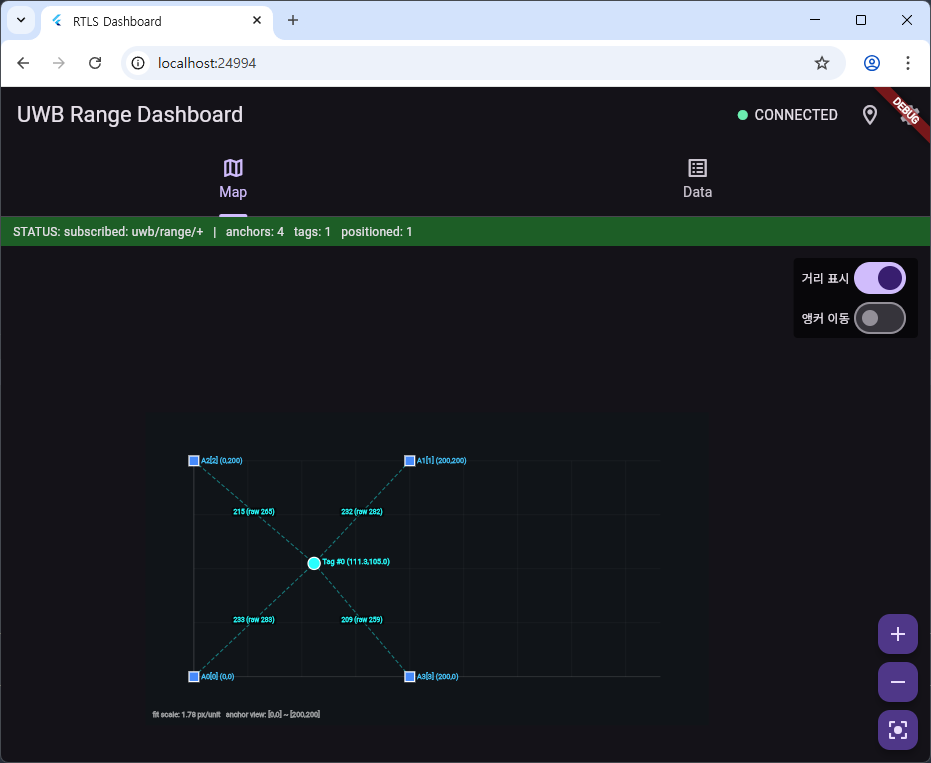
Task: Select anchor A1[1] square marker
Action: (x=410, y=461)
